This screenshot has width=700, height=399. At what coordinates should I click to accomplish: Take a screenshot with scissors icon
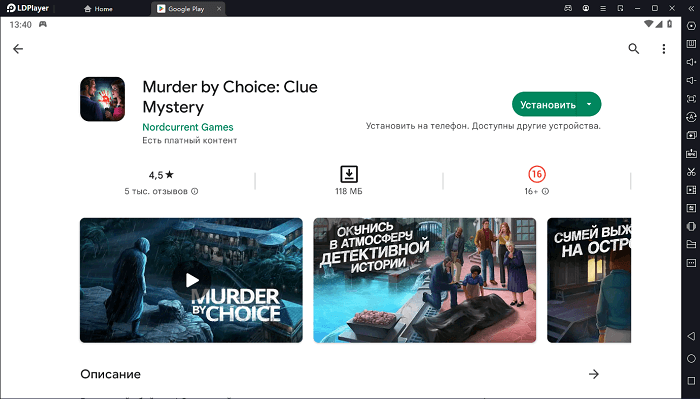pyautogui.click(x=691, y=172)
